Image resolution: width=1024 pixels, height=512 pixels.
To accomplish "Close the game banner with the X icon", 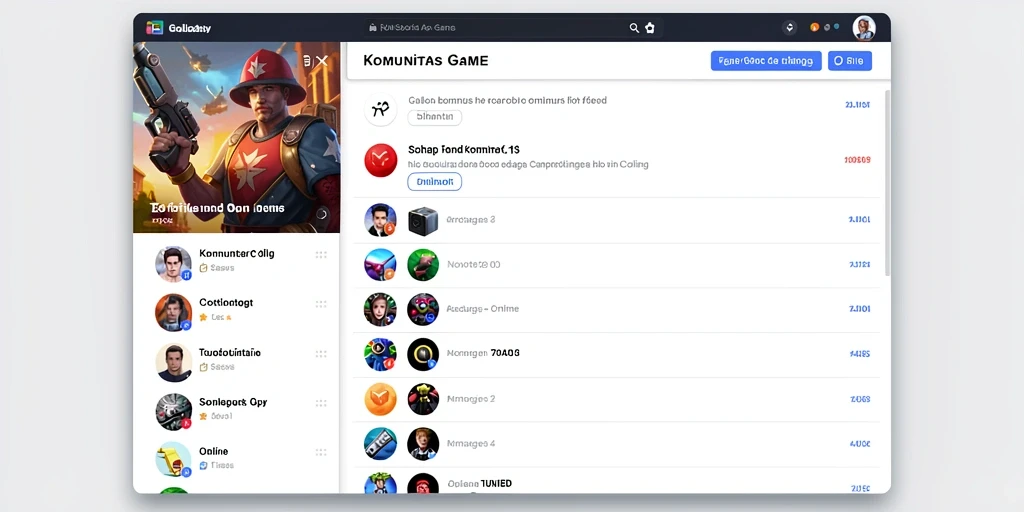I will [x=322, y=61].
